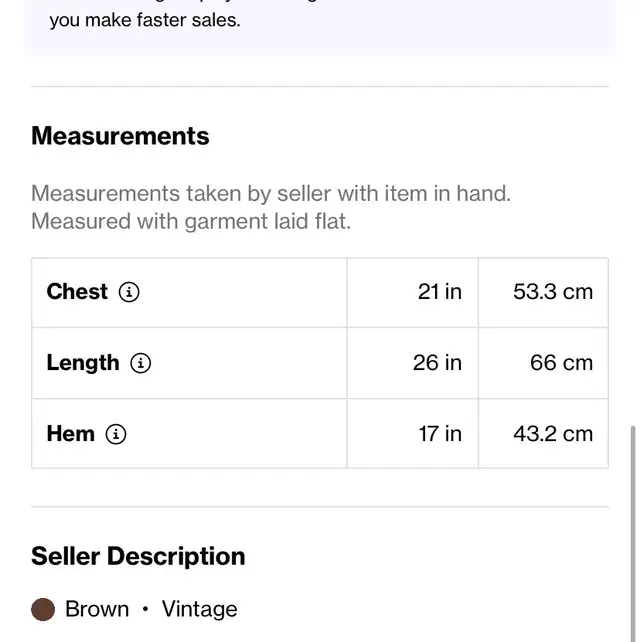Click the 'Measured with garment laid flat' note
The image size is (640, 642).
click(x=191, y=222)
